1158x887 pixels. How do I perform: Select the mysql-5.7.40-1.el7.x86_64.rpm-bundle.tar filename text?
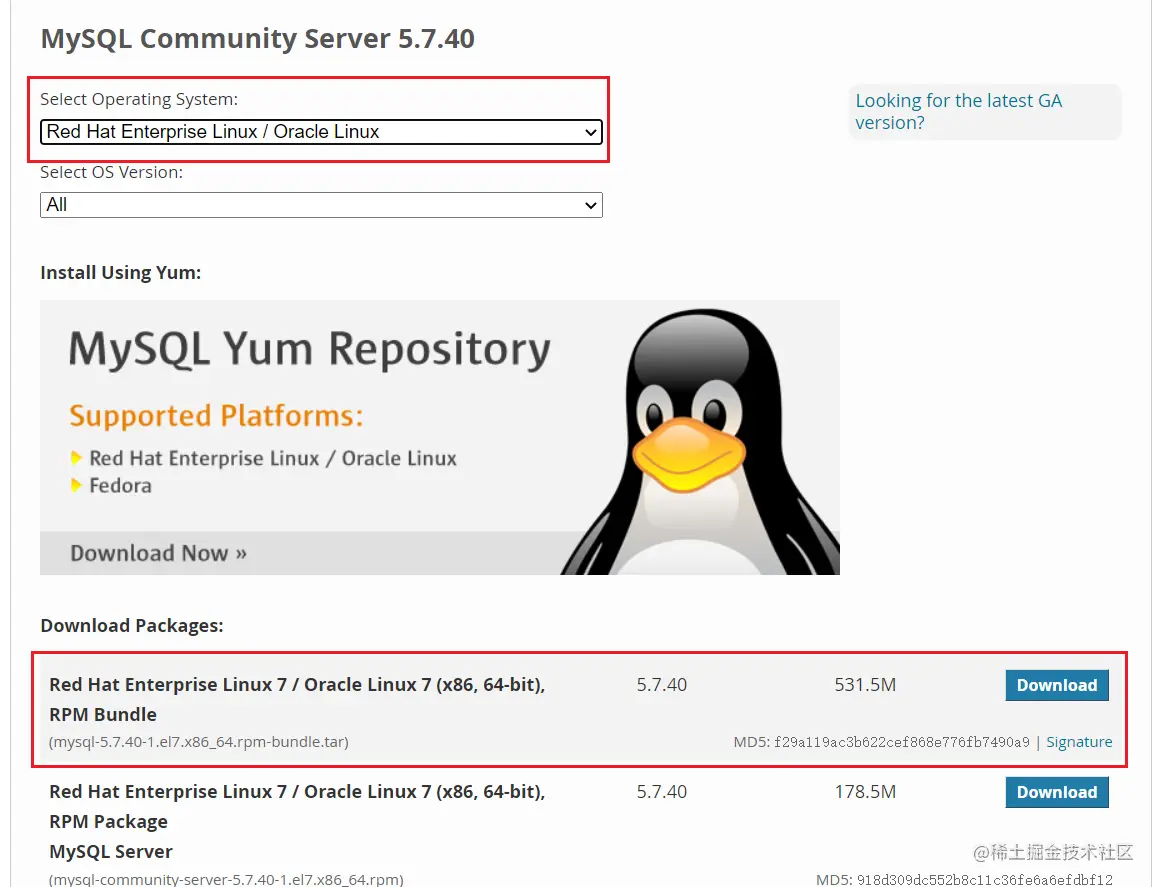coord(199,742)
